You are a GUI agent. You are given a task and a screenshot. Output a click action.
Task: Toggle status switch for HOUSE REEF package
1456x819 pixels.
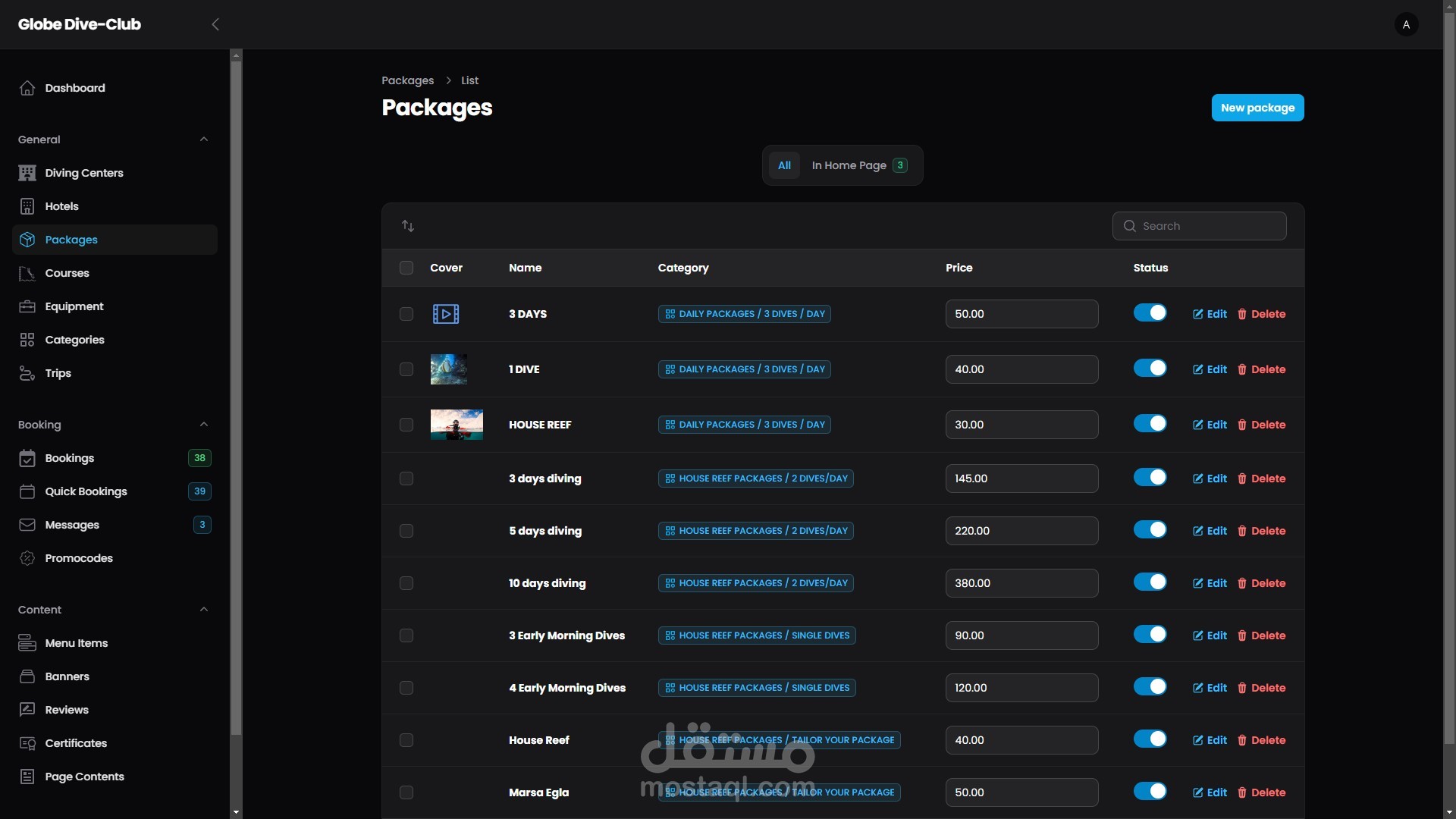[1150, 423]
